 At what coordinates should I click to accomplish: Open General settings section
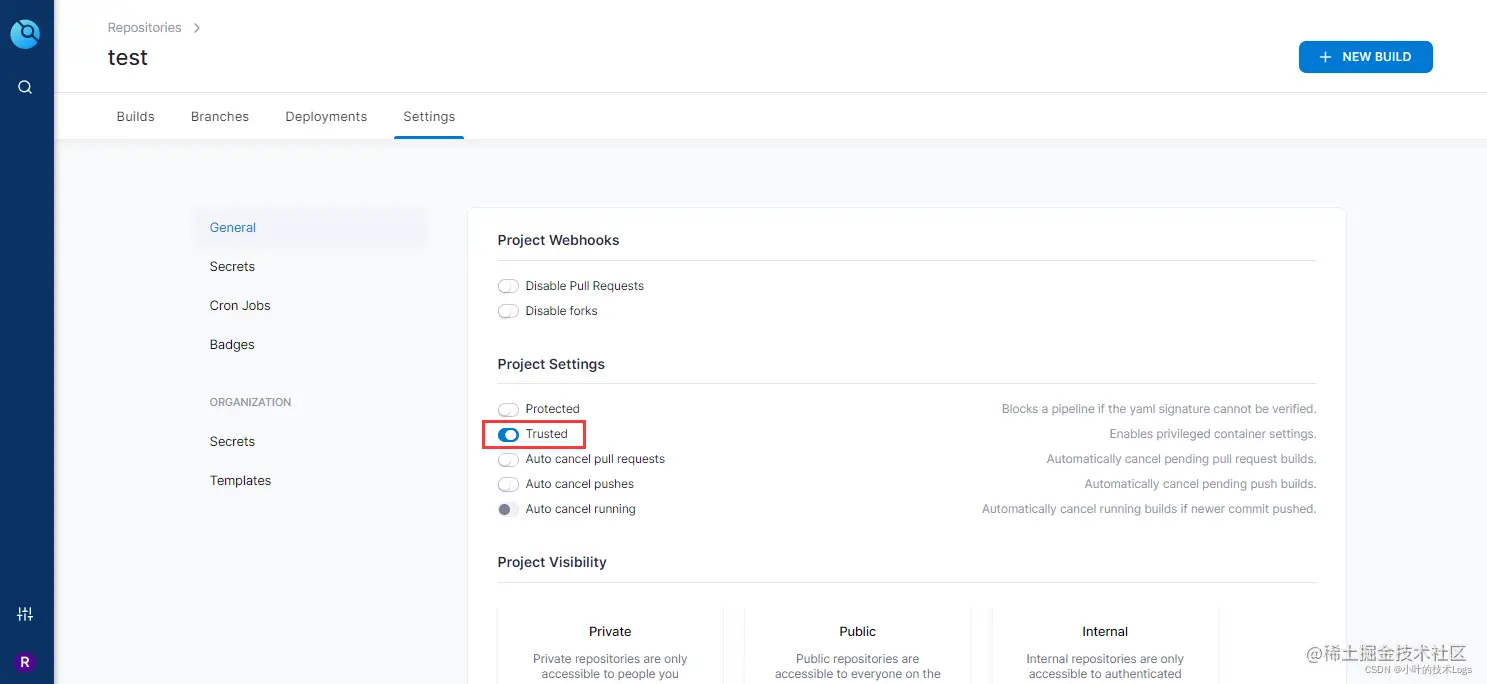click(310, 227)
